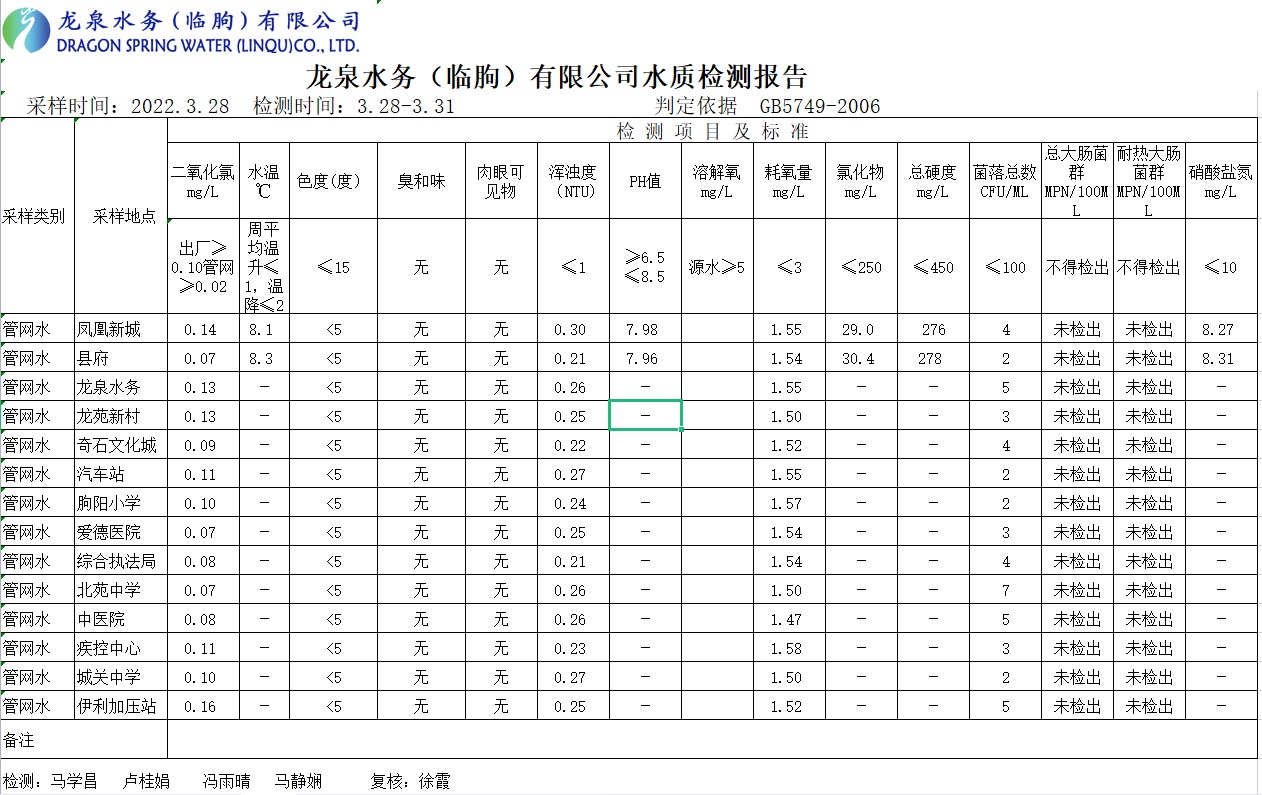Click the 采样地点 column header
This screenshot has height=795, width=1262.
click(x=121, y=216)
